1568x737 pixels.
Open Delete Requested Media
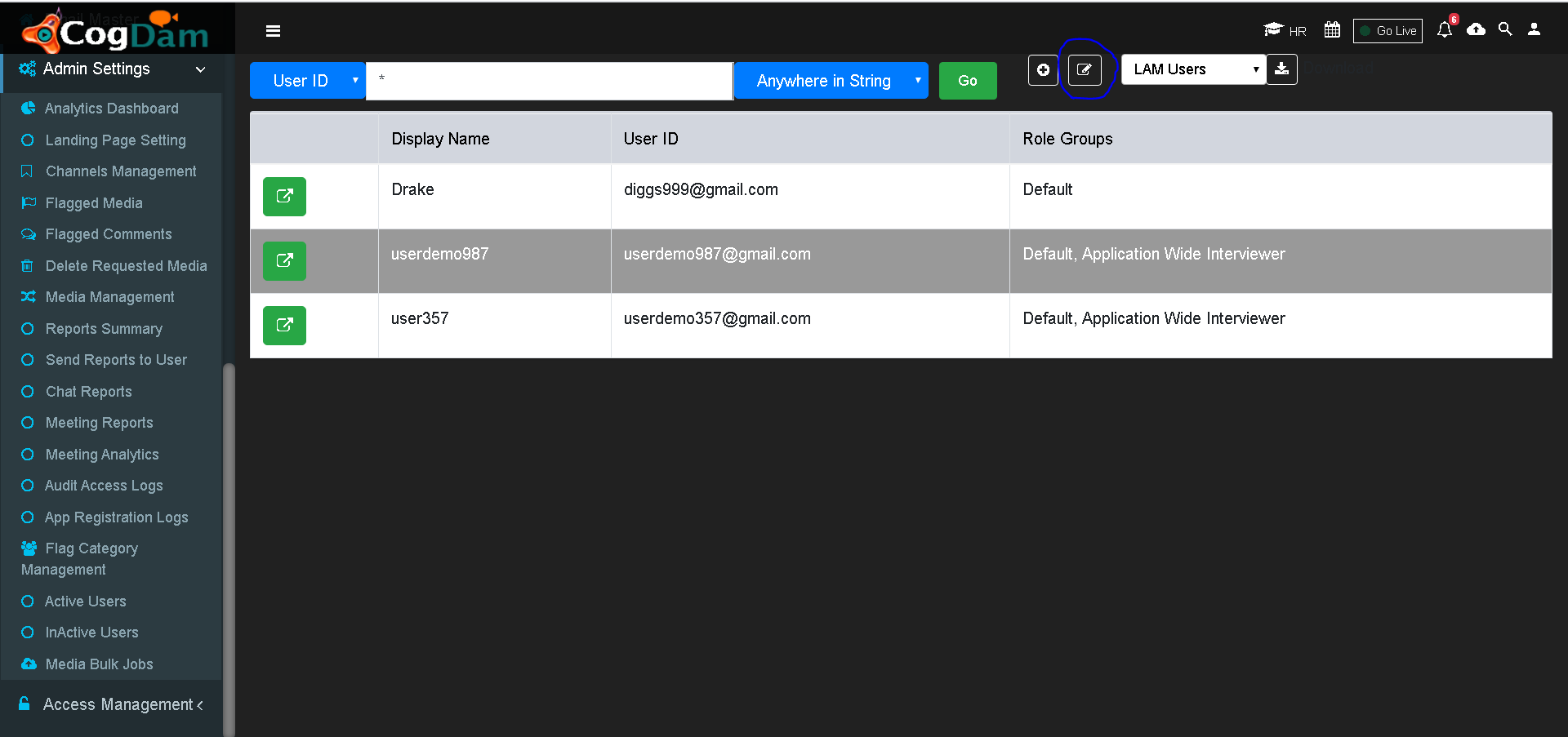click(x=126, y=266)
